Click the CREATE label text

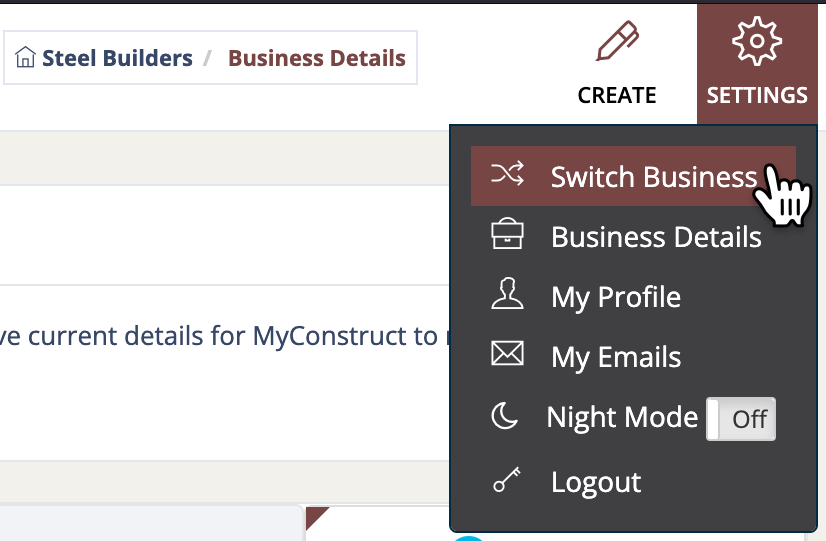617,95
